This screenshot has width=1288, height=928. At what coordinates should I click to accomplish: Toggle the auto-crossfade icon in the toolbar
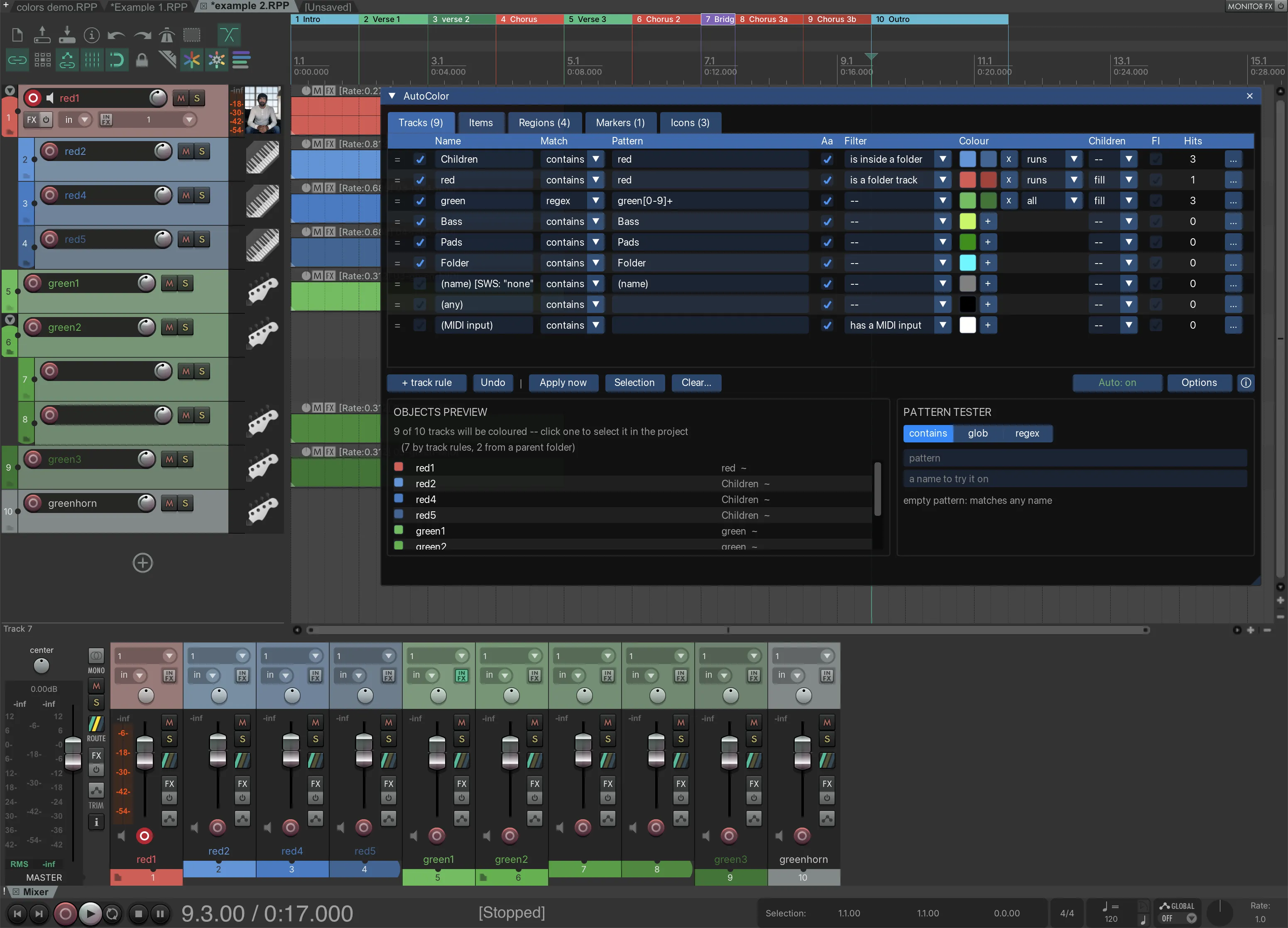tap(228, 35)
